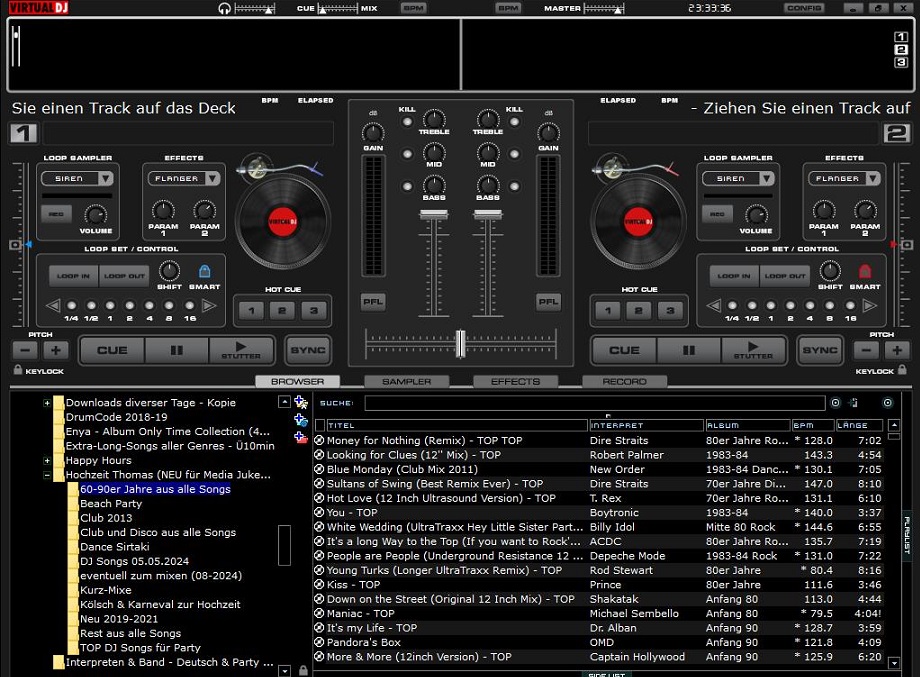Collapse the Hochzeit Thomas folder
The height and width of the screenshot is (677, 920).
[x=47, y=475]
